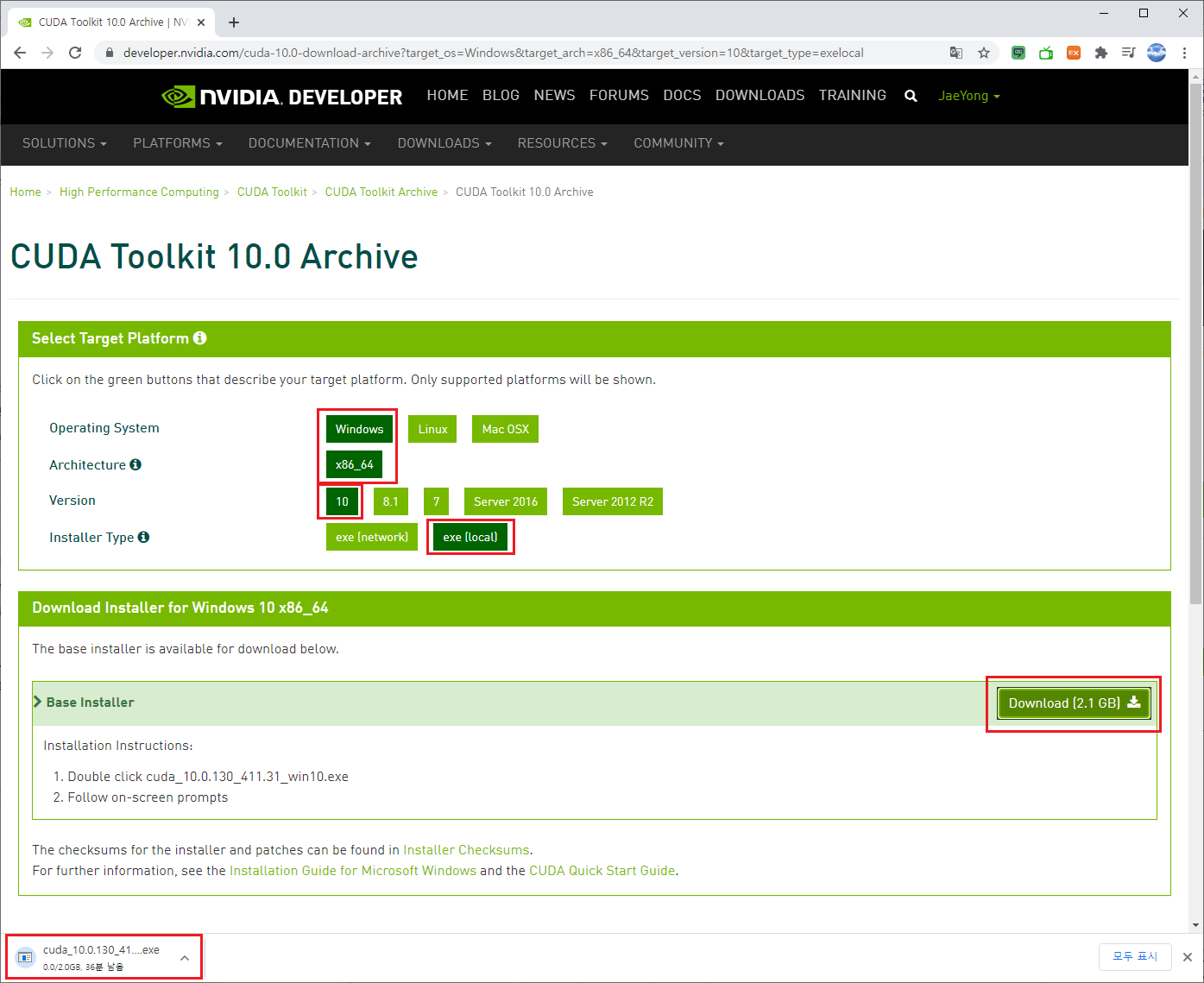1204x983 pixels.
Task: Open FORUMS in top navigation
Action: click(619, 95)
